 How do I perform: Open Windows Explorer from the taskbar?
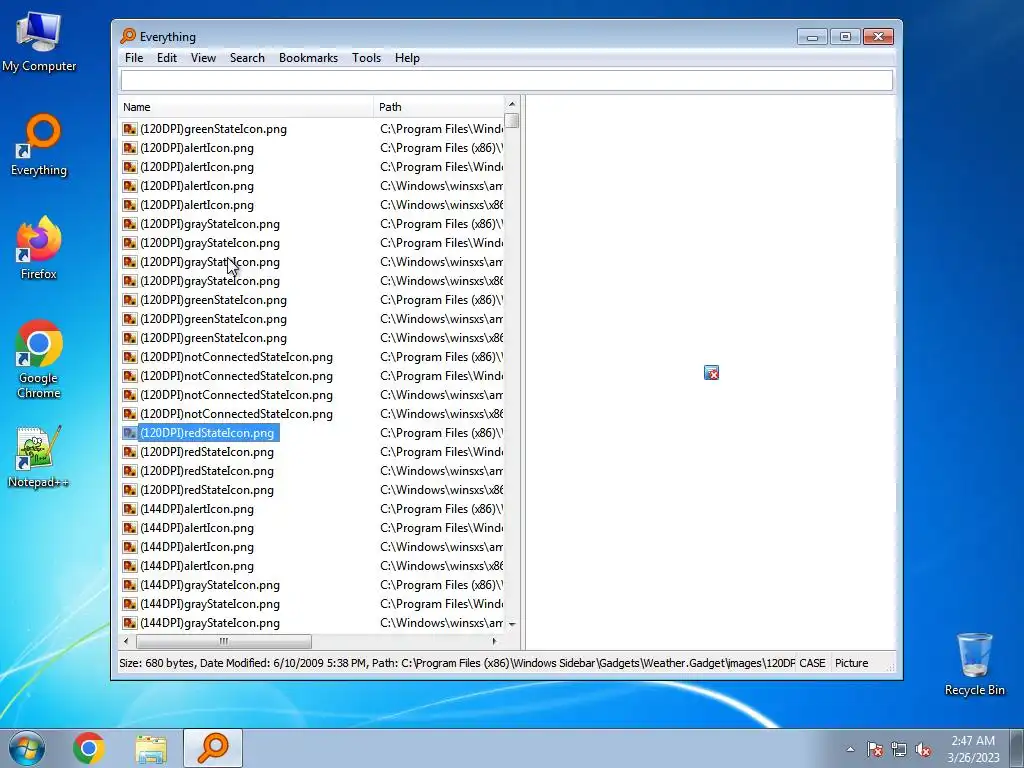click(151, 748)
